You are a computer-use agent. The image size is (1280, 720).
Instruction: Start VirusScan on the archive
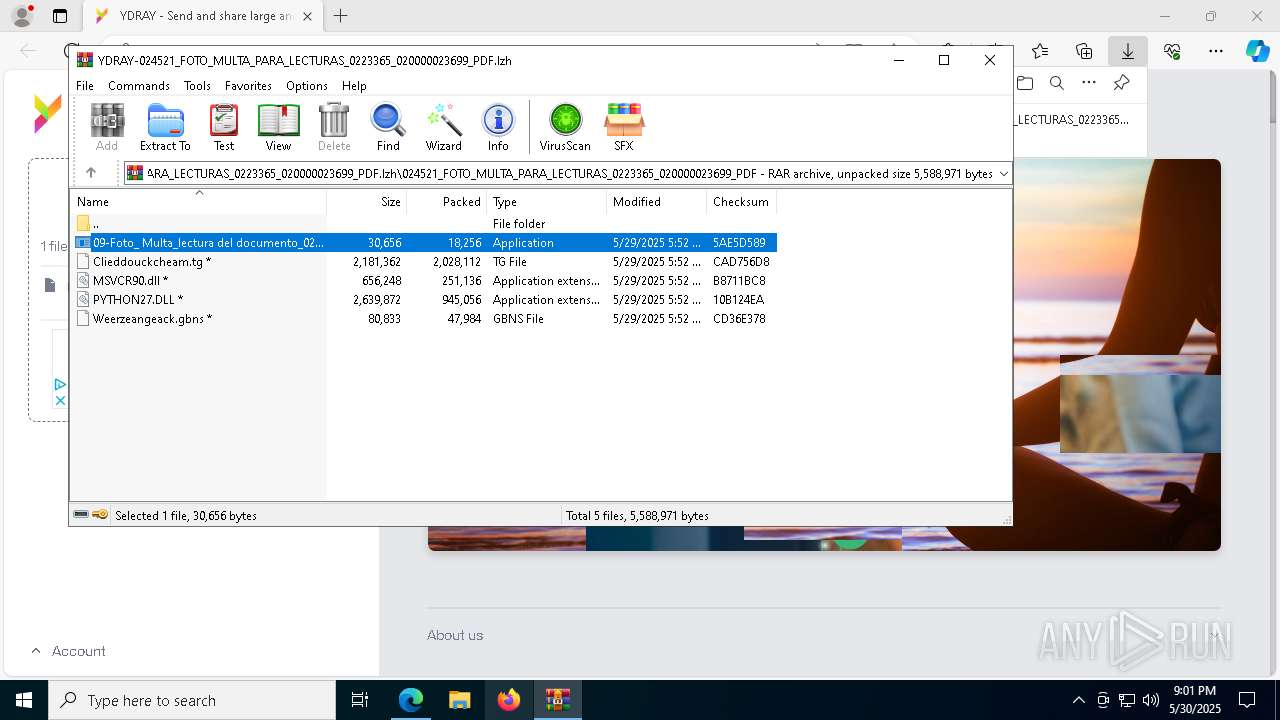pyautogui.click(x=565, y=127)
